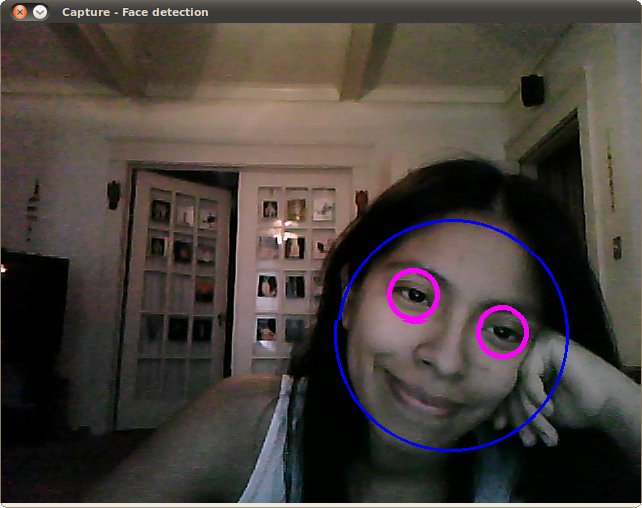
Task: Pick the top-right photo on the right door
Action: click(323, 206)
